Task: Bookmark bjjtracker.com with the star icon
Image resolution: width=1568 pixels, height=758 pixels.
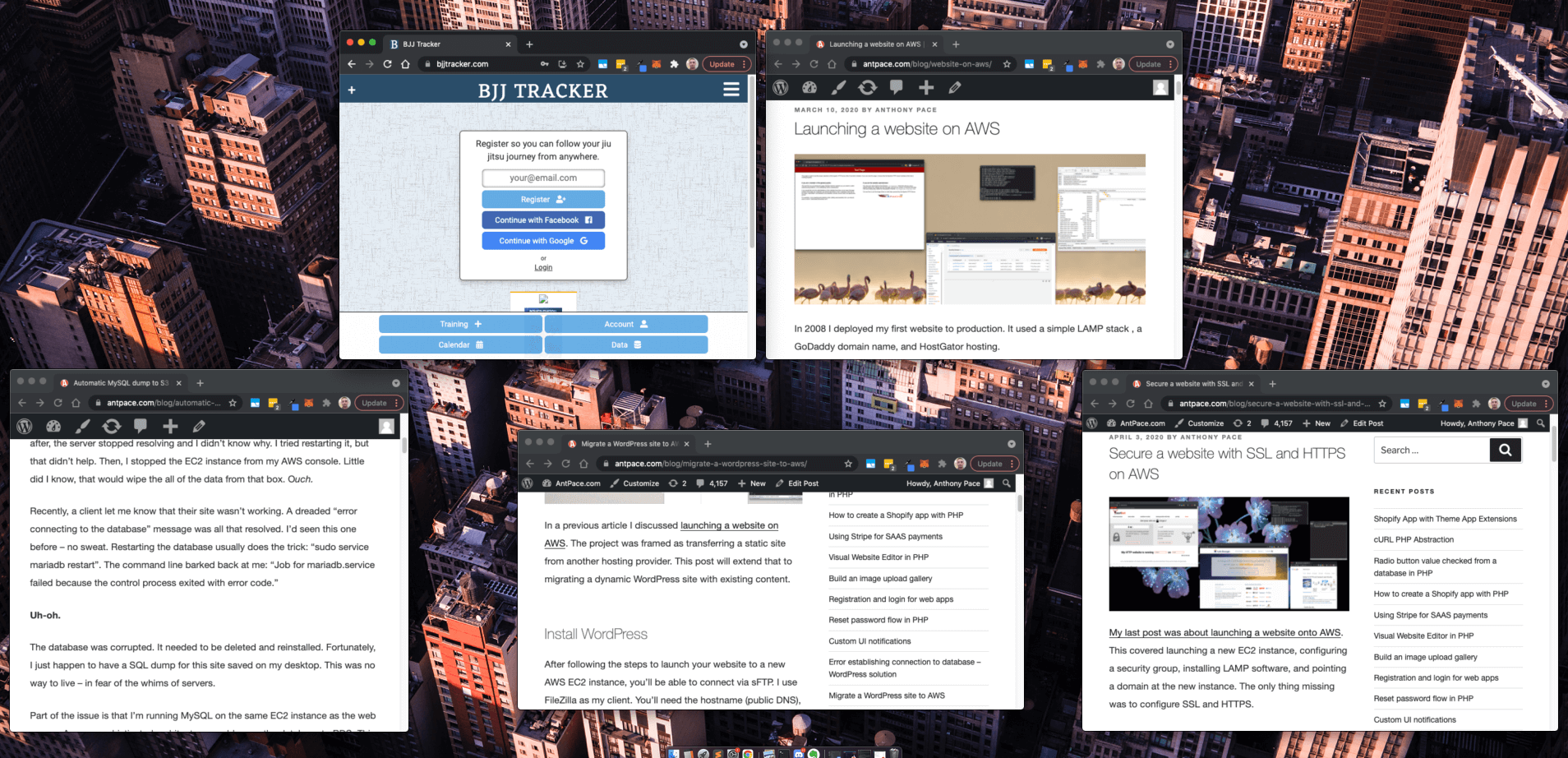Action: (580, 64)
